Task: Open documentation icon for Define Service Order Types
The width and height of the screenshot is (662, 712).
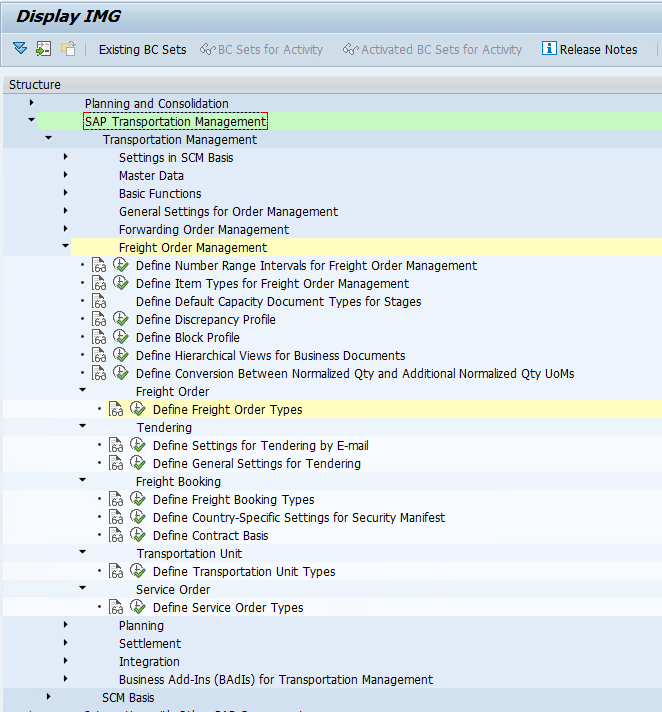Action: coord(116,607)
